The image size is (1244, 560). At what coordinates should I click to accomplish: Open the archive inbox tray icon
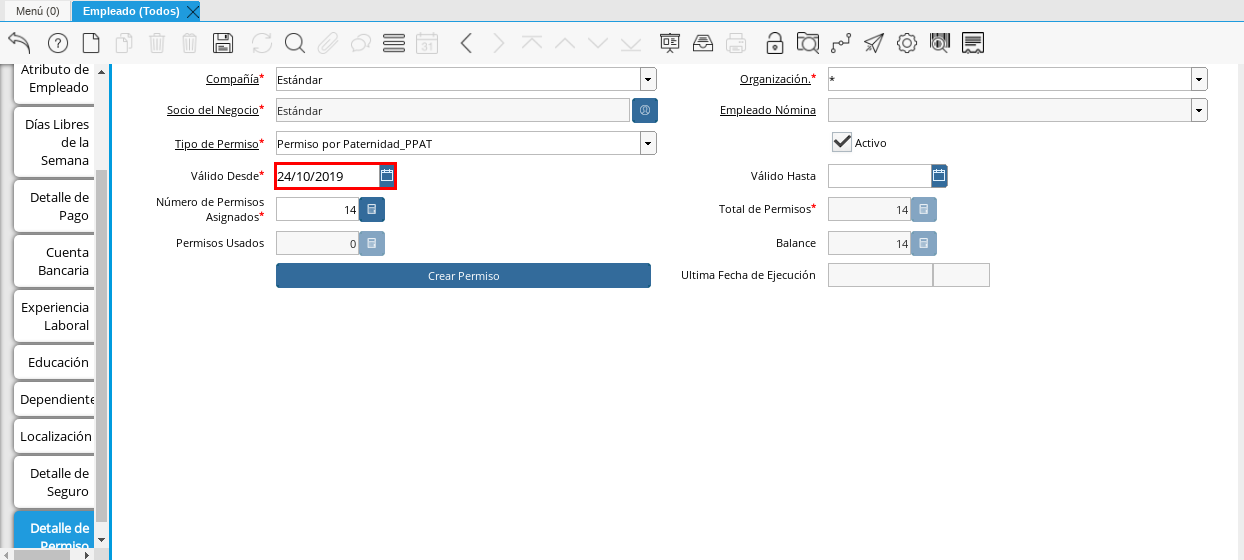click(703, 43)
